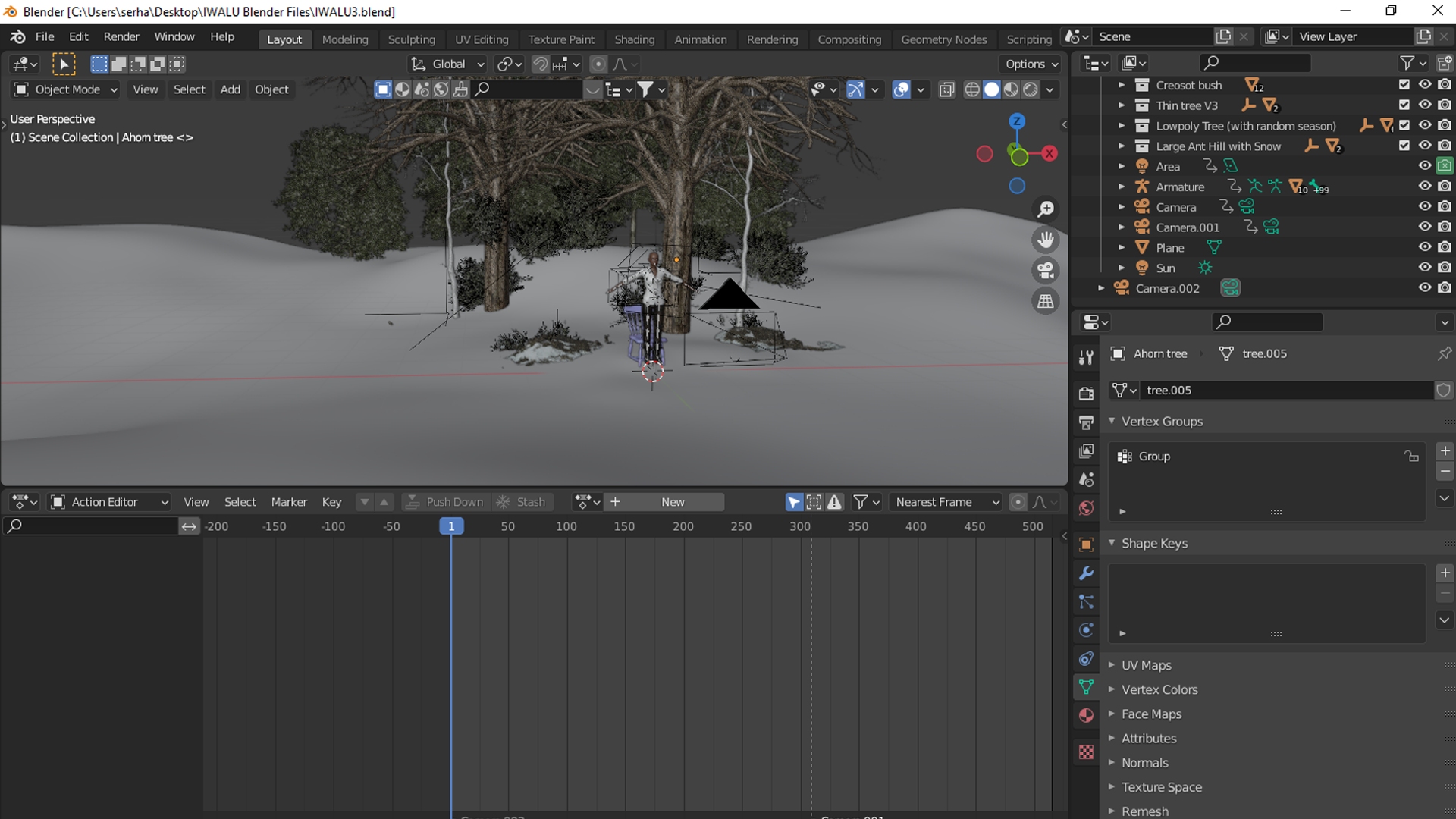Expand the Vertex Colors panel
This screenshot has height=819, width=1456.
point(1112,689)
